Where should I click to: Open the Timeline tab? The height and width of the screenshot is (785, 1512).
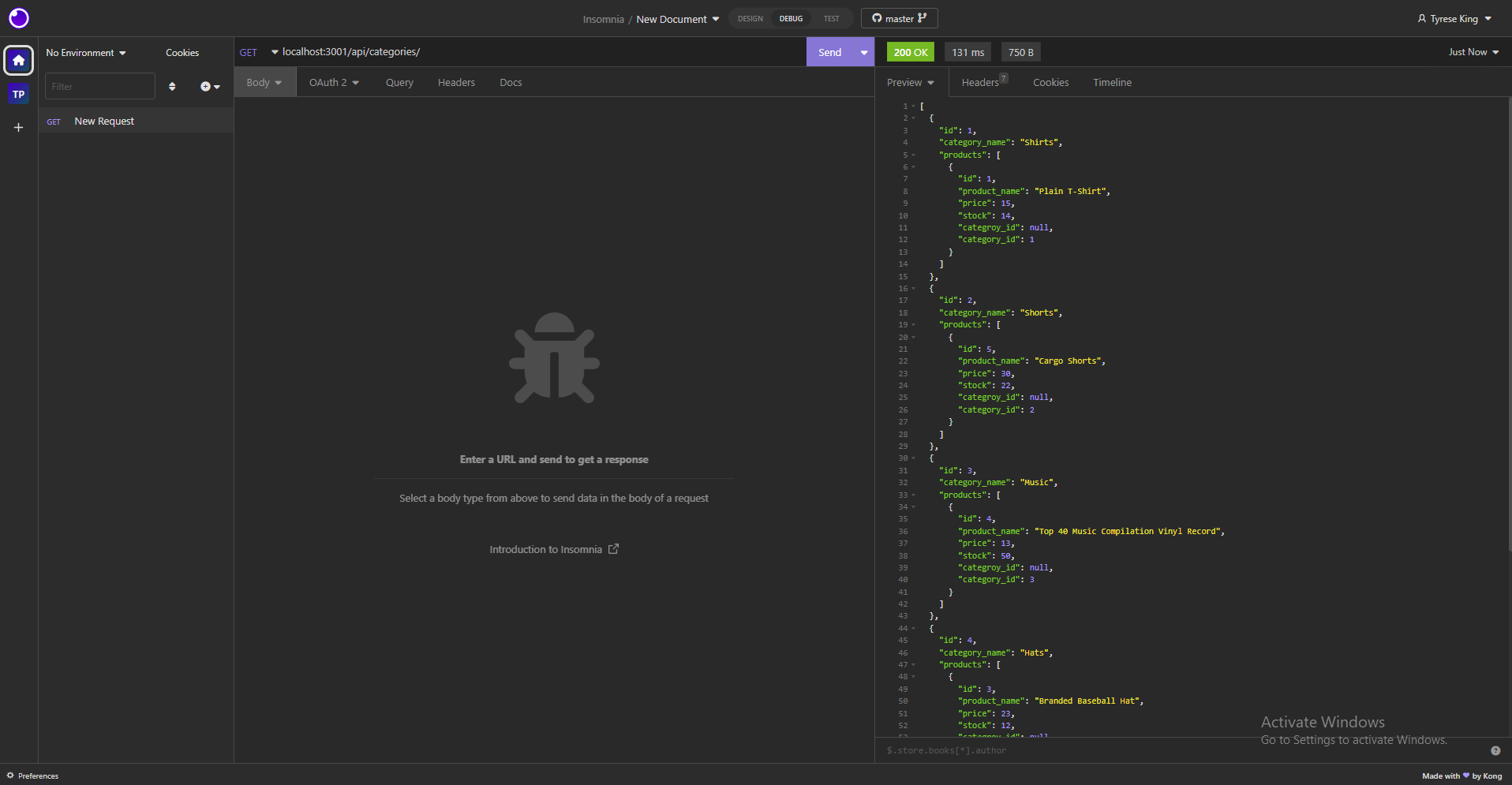tap(1112, 82)
